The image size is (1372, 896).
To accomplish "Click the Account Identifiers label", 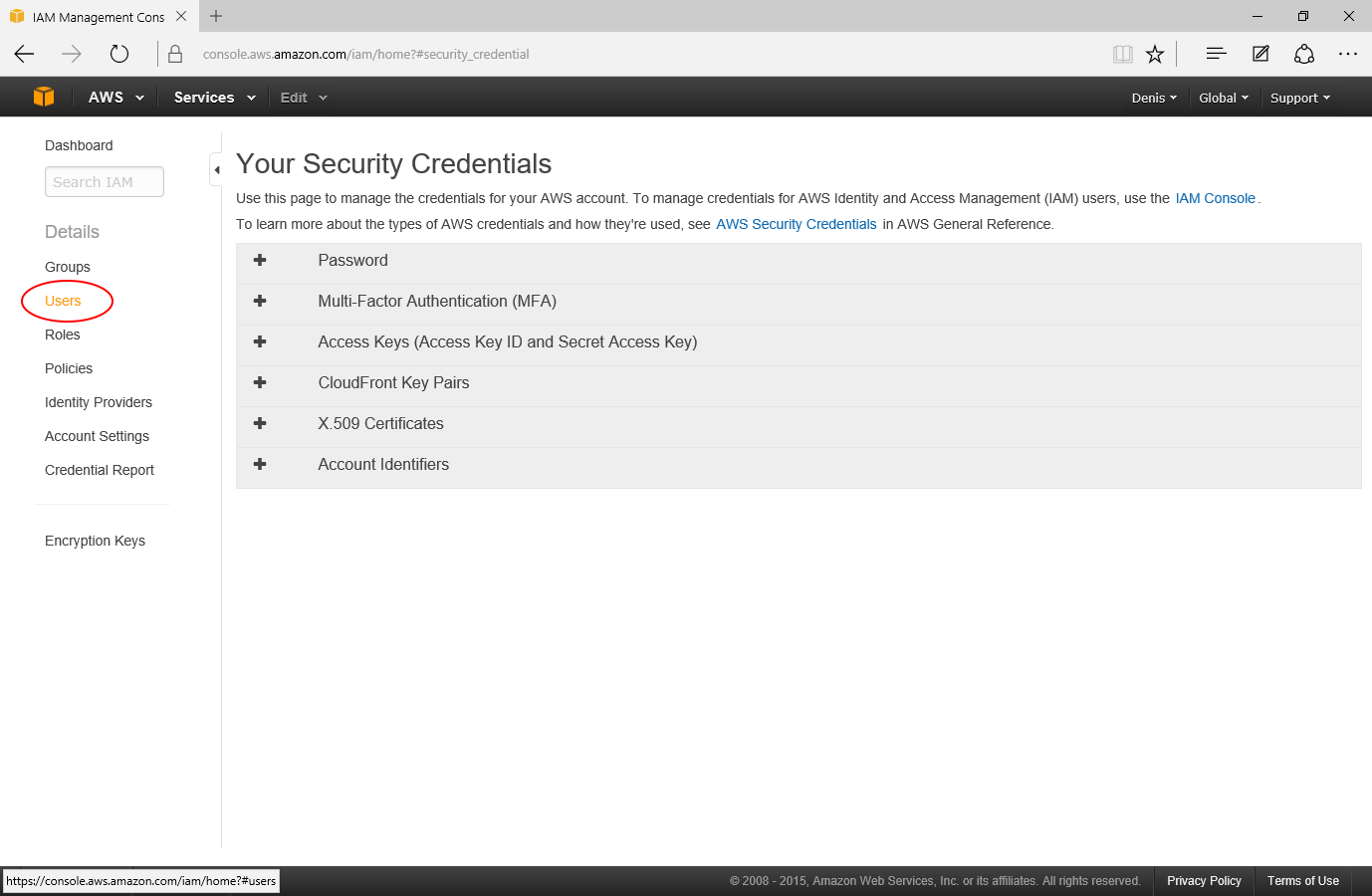I will (383, 464).
